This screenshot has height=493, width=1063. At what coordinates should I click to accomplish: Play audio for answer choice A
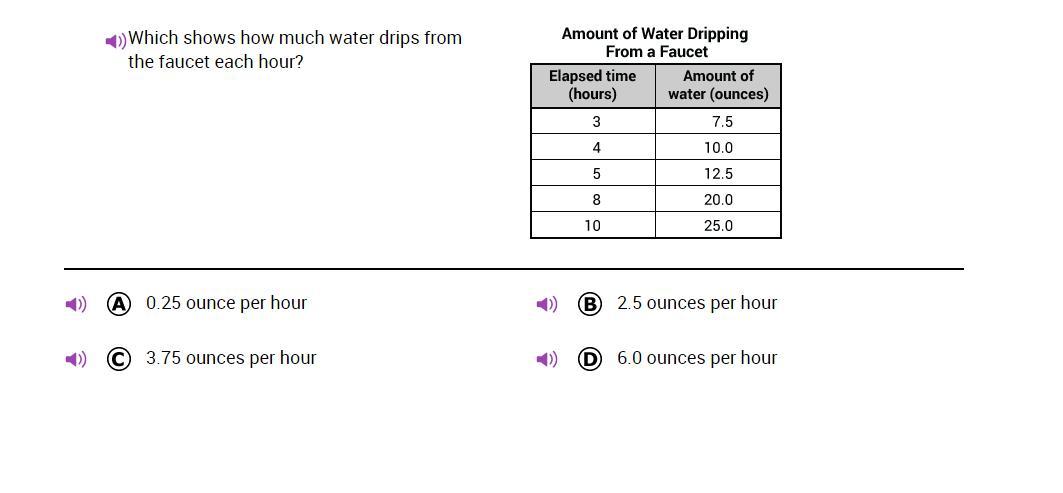click(76, 304)
